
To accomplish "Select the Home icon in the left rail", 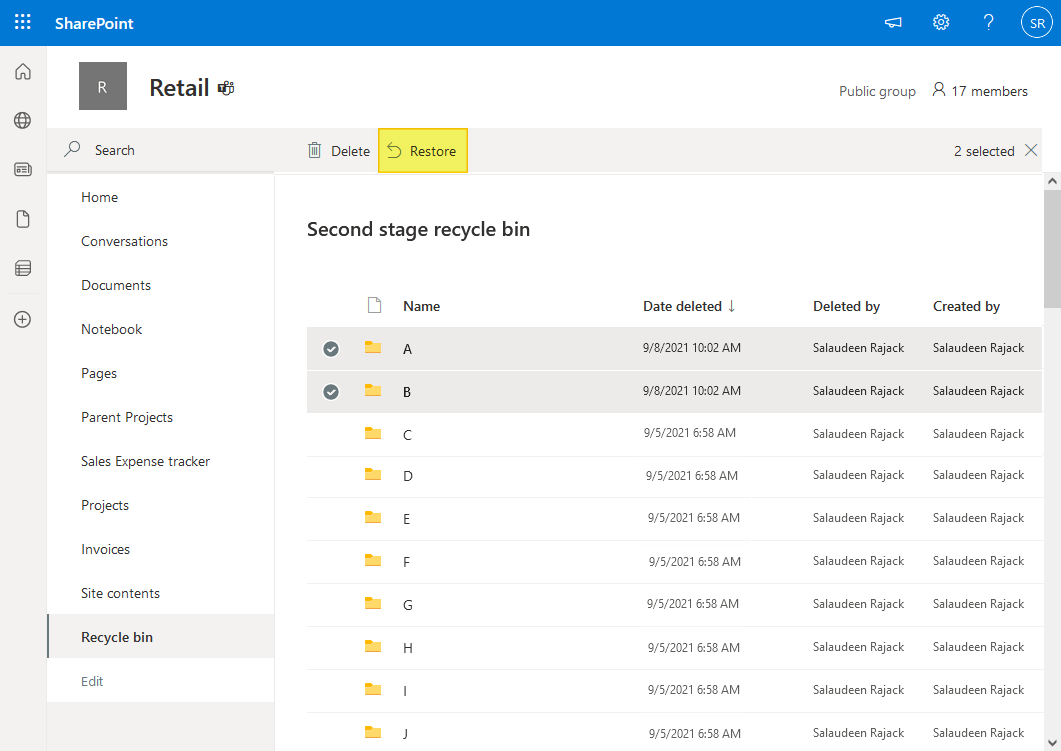I will [22, 71].
